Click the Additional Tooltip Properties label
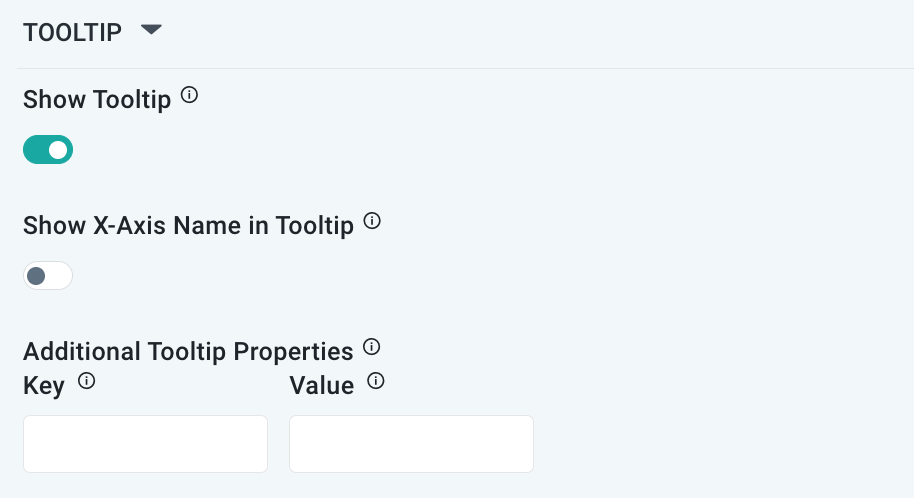This screenshot has height=498, width=914. (x=188, y=352)
